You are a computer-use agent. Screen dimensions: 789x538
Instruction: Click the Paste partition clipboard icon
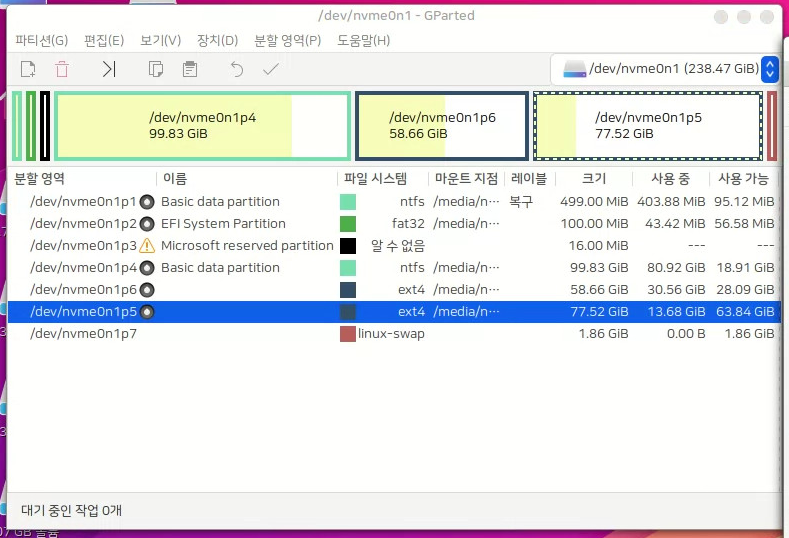click(189, 69)
